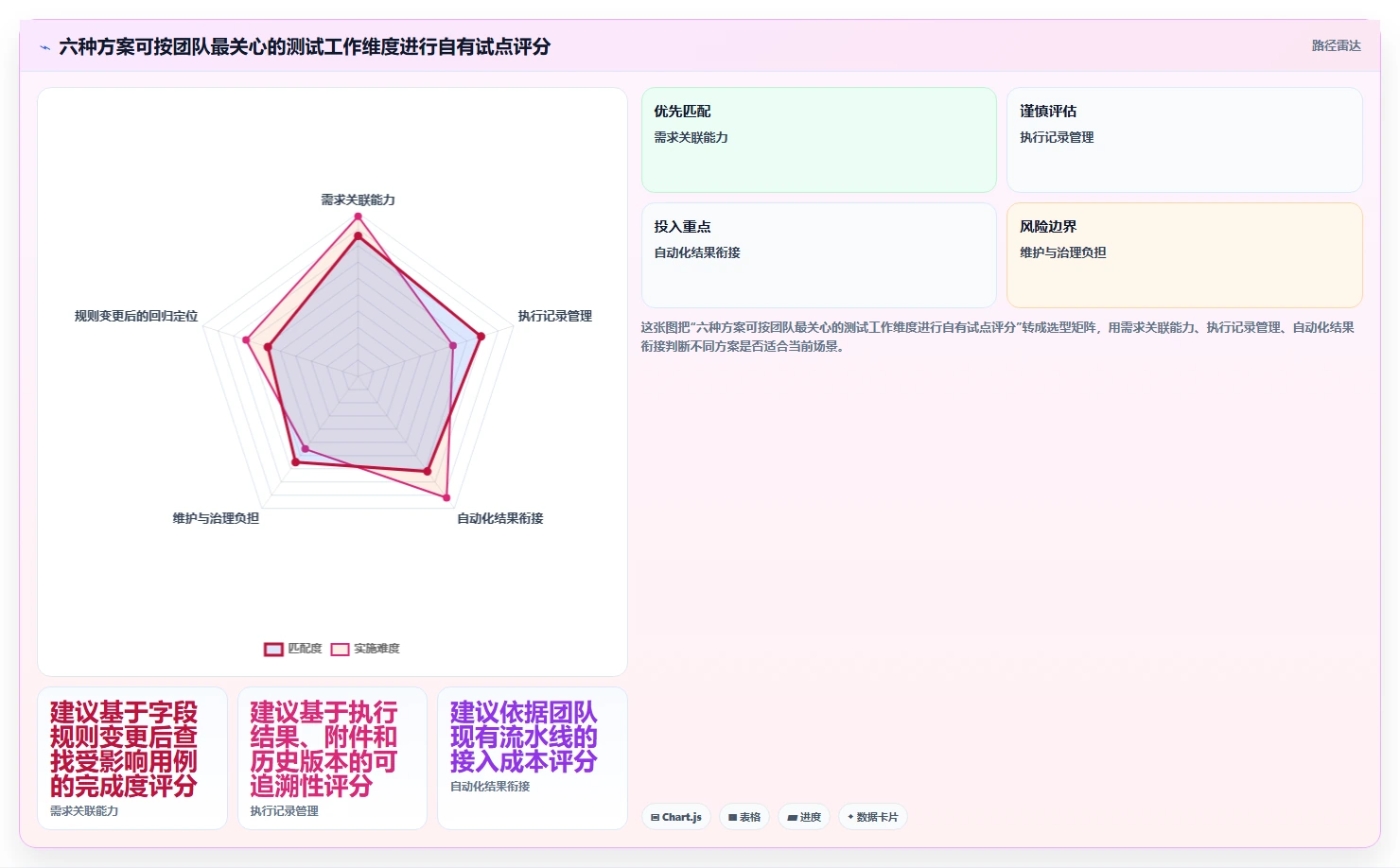Click the table icon in the 表格 chip
This screenshot has height=868, width=1400.
(x=732, y=817)
